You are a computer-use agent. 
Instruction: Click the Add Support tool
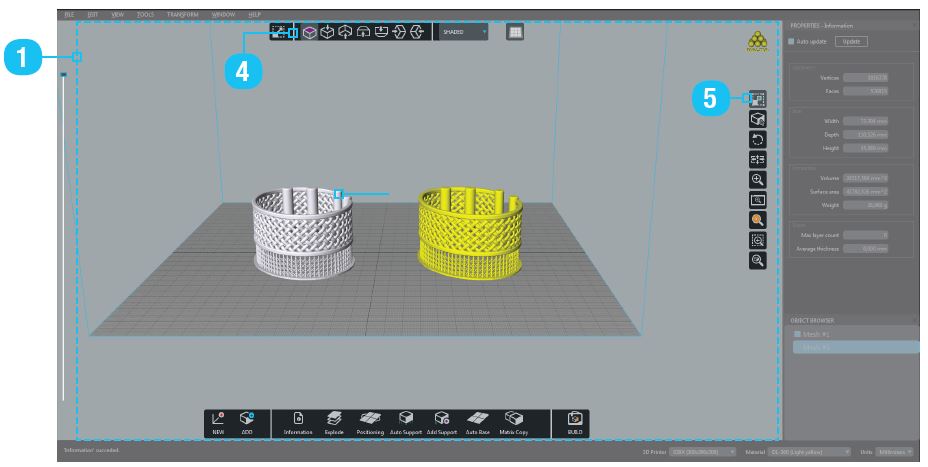tap(442, 420)
